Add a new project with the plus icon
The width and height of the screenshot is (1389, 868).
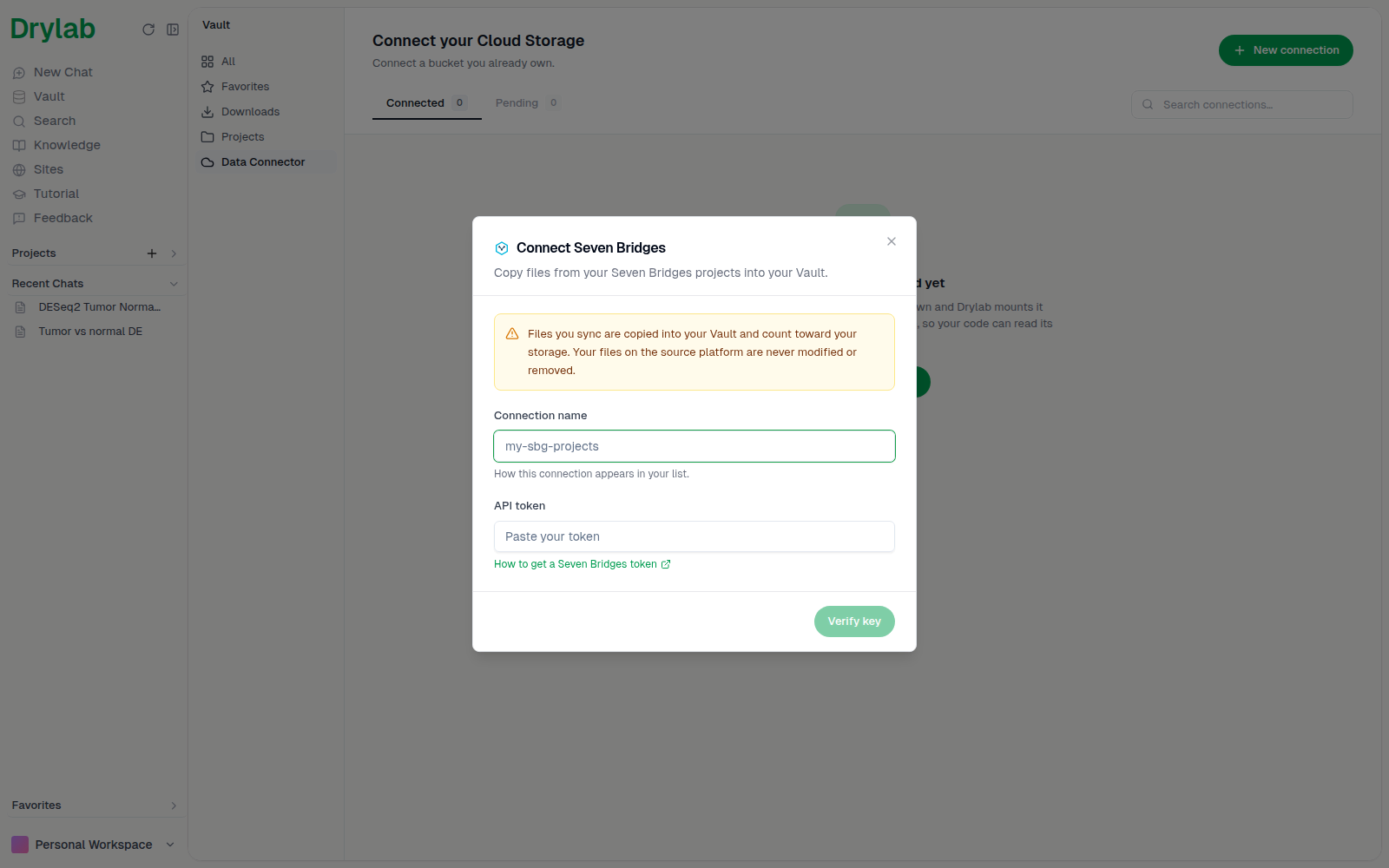(152, 253)
